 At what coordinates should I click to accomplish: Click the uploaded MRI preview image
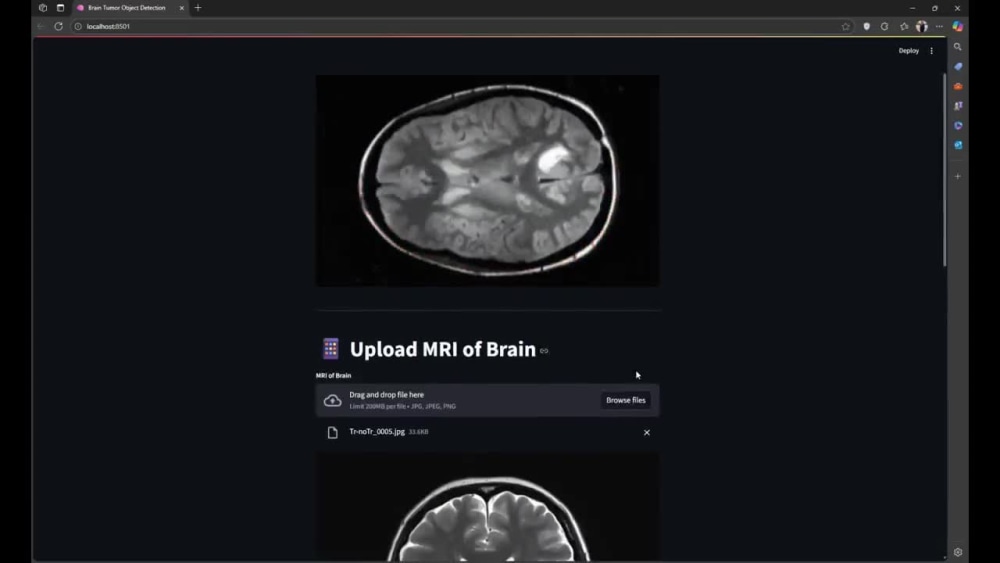point(487,507)
